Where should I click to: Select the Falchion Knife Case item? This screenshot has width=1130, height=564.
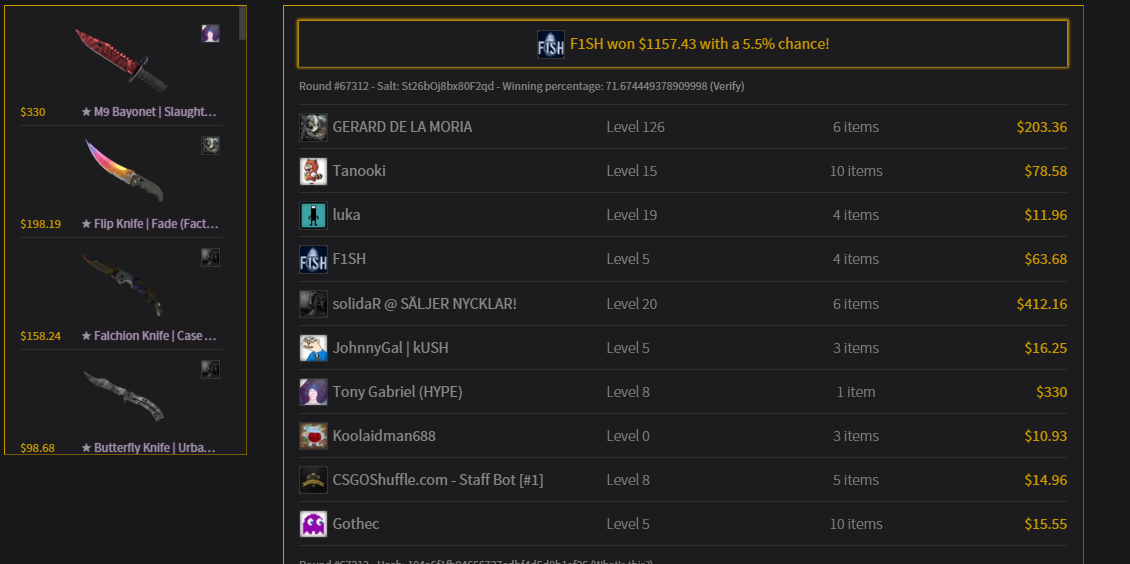[120, 292]
